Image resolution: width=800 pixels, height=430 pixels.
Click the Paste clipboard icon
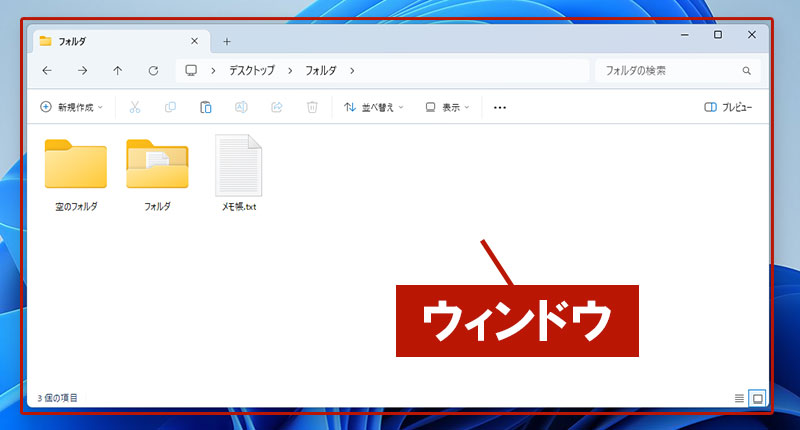(206, 107)
